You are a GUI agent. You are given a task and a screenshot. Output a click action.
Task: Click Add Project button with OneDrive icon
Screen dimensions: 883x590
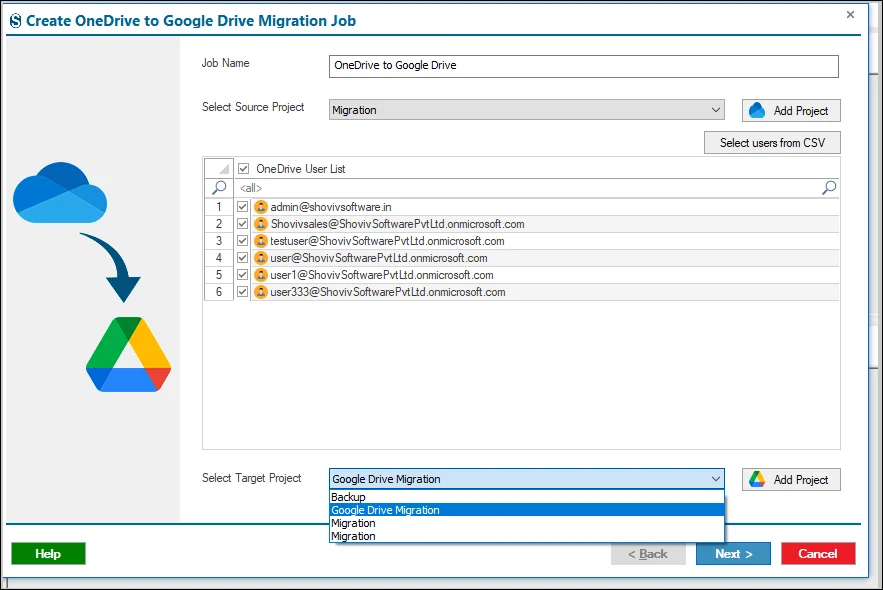coord(791,110)
